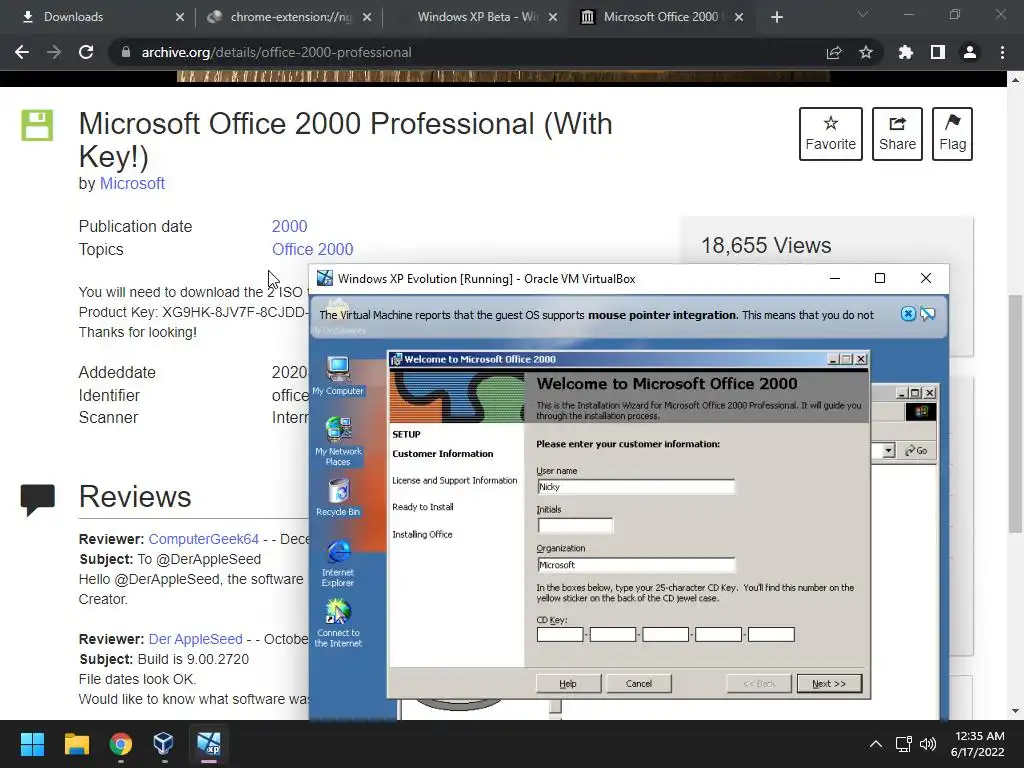The height and width of the screenshot is (768, 1024).
Task: Click into User name field
Action: (x=635, y=487)
